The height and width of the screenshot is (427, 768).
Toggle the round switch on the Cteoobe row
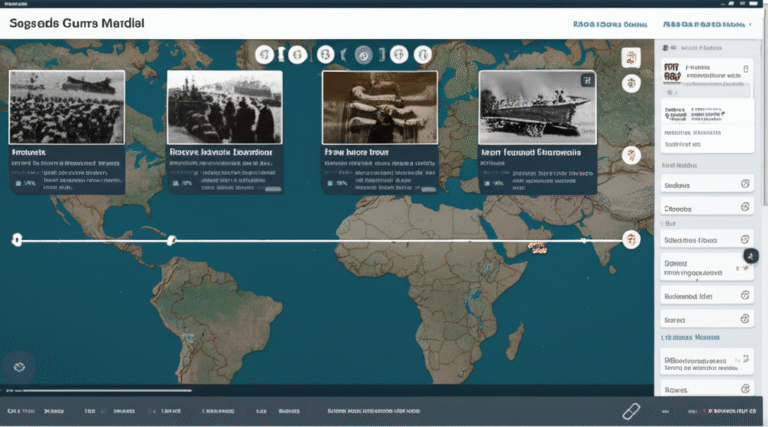pos(744,208)
